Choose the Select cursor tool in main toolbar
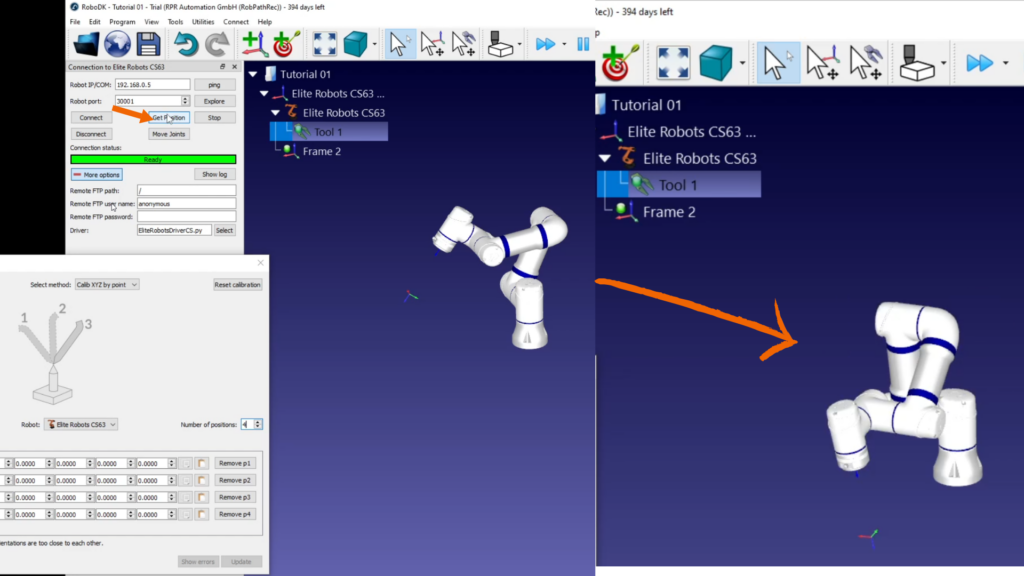The image size is (1024, 576). (398, 44)
